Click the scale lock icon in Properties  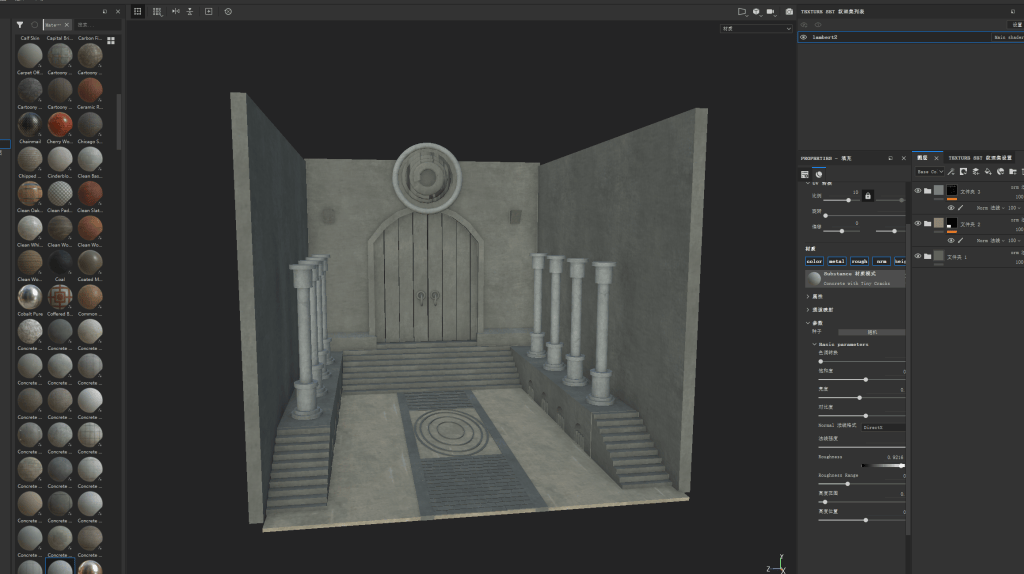[868, 196]
